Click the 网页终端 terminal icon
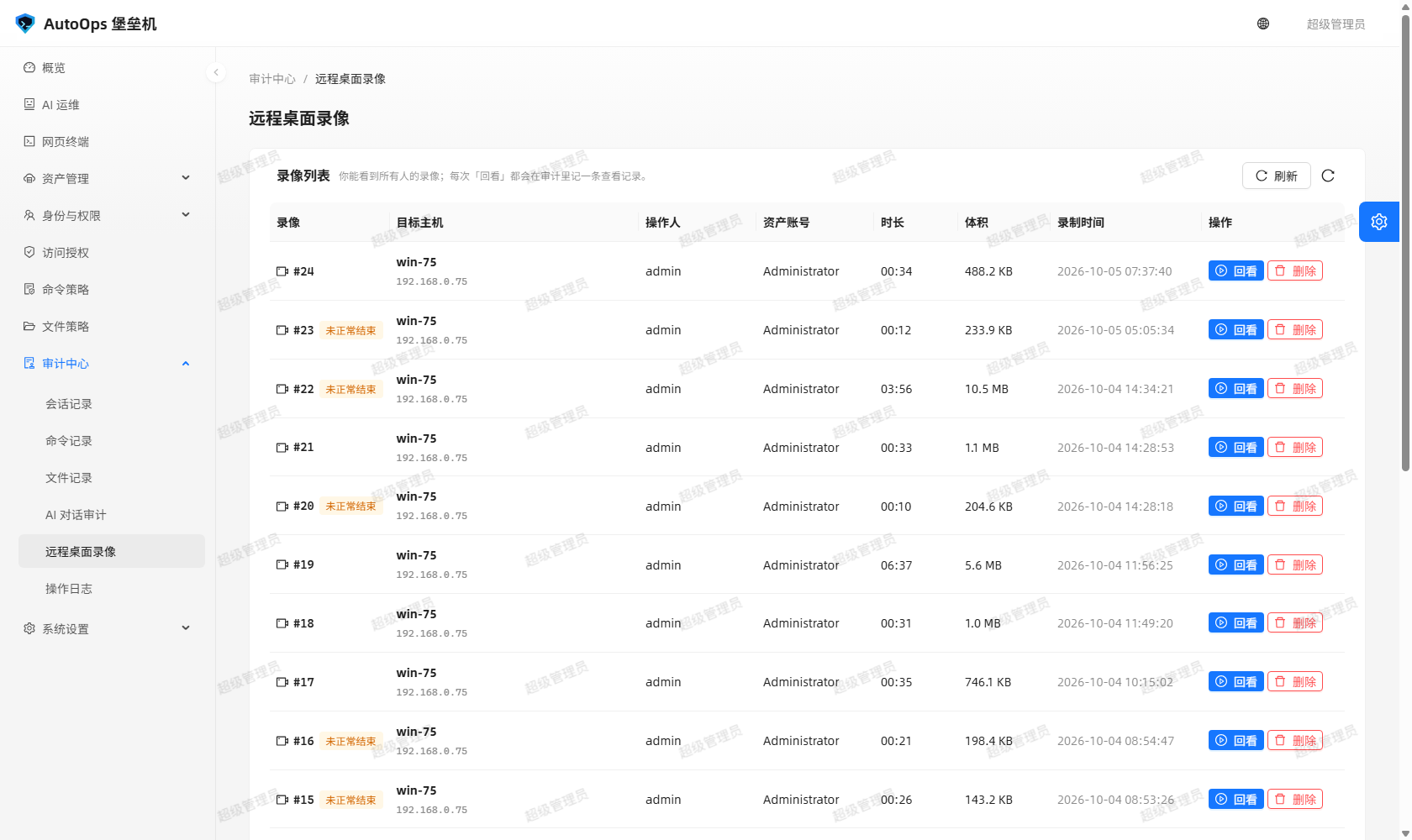The image size is (1412, 840). coord(29,141)
